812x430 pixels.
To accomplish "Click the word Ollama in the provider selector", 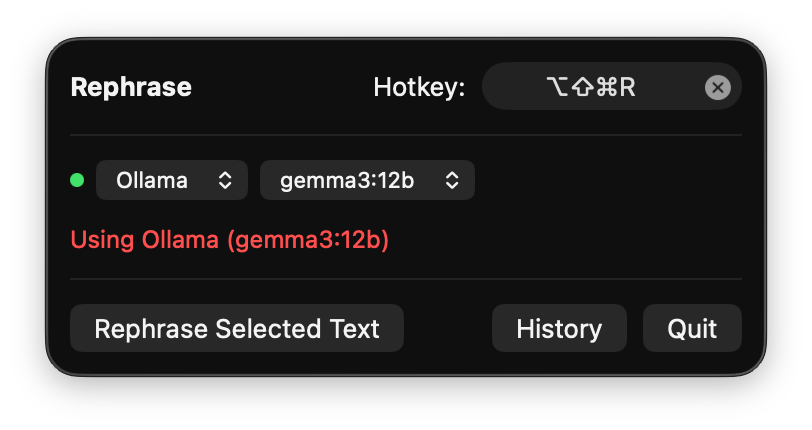I will pyautogui.click(x=152, y=181).
